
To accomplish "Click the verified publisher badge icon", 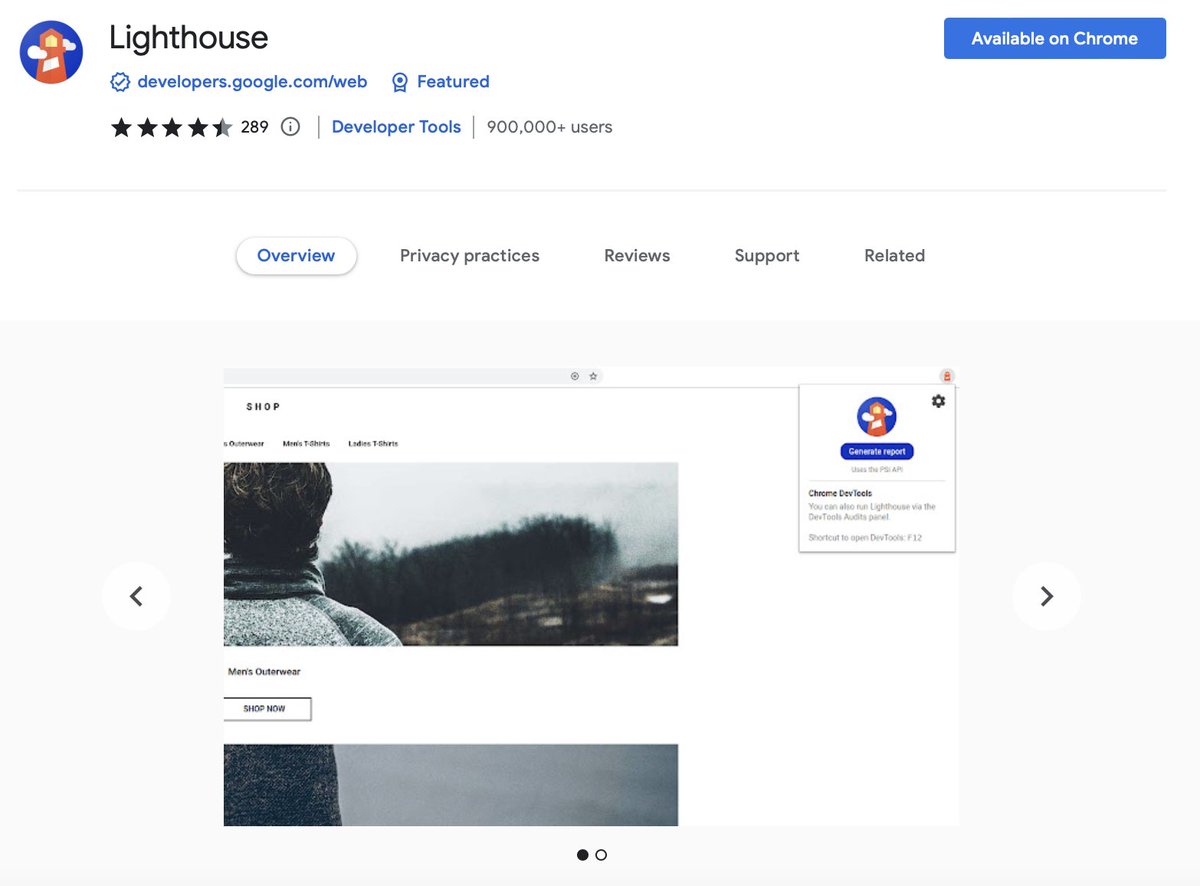I will [x=120, y=82].
